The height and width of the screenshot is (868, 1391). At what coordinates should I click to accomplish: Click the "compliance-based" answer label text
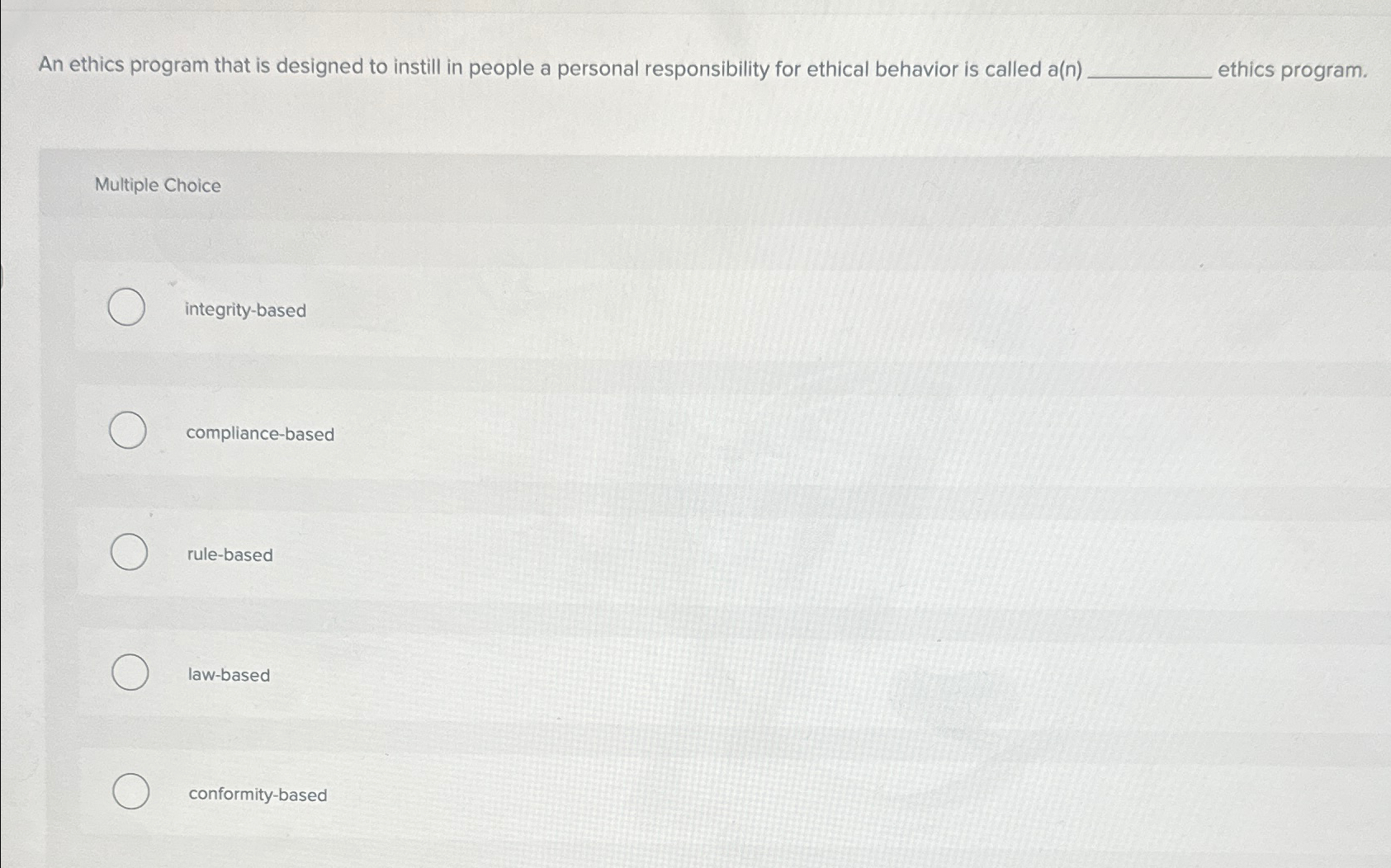(x=260, y=434)
